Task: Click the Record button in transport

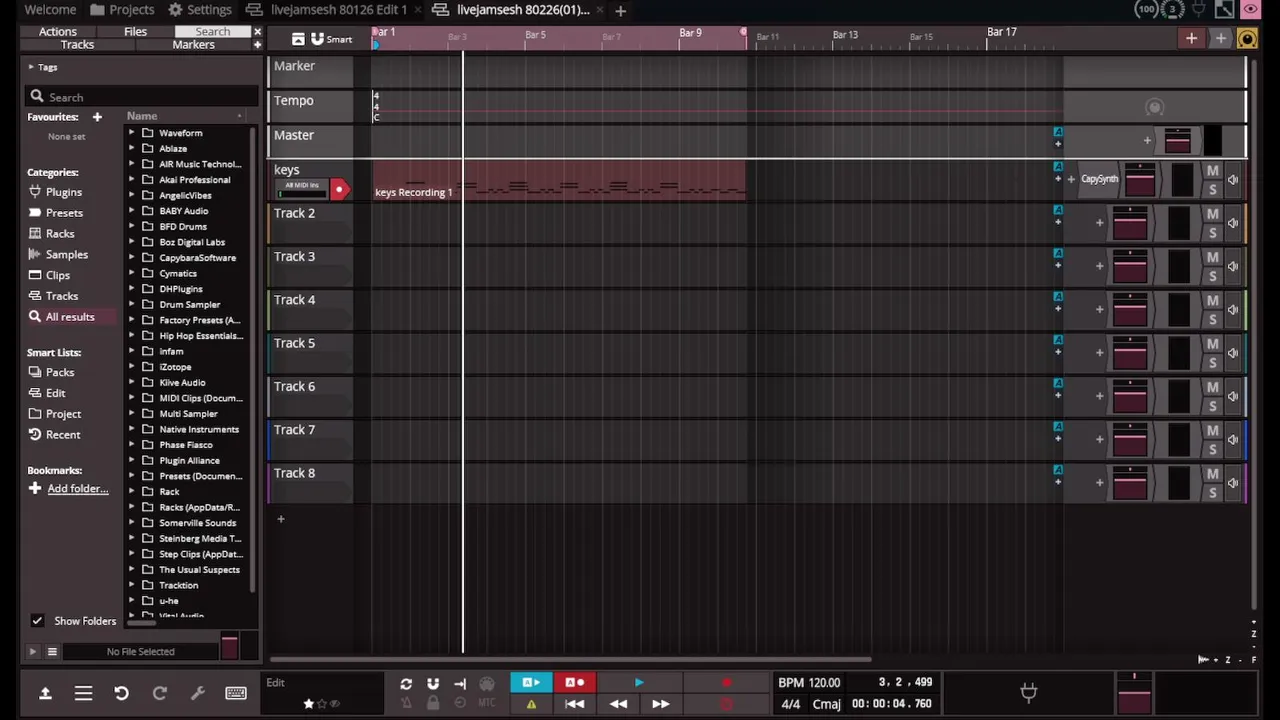Action: [726, 683]
